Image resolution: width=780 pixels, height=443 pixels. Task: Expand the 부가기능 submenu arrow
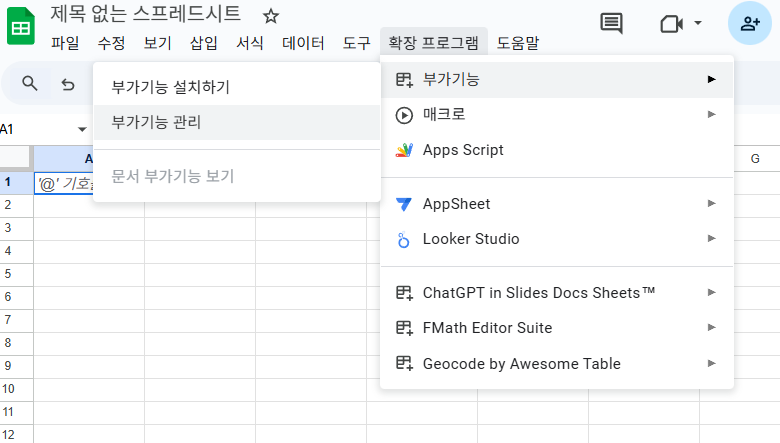click(x=712, y=79)
